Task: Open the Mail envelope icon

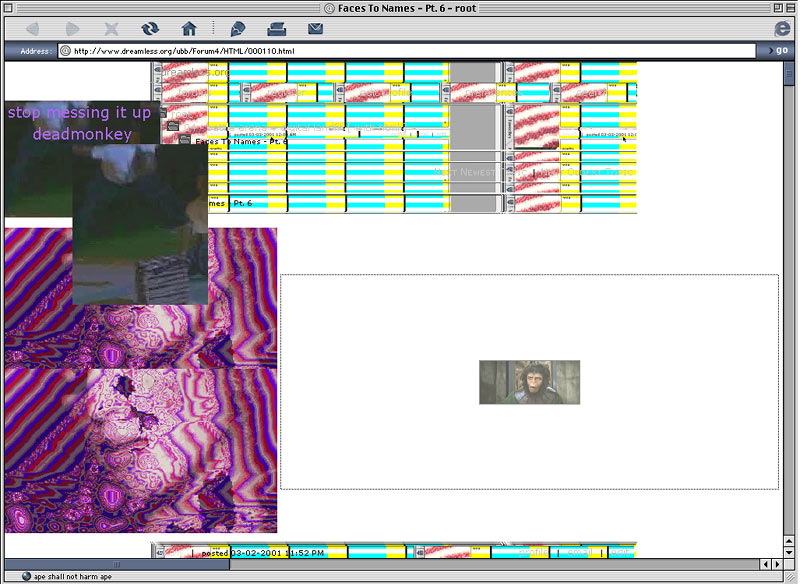Action: click(x=315, y=29)
